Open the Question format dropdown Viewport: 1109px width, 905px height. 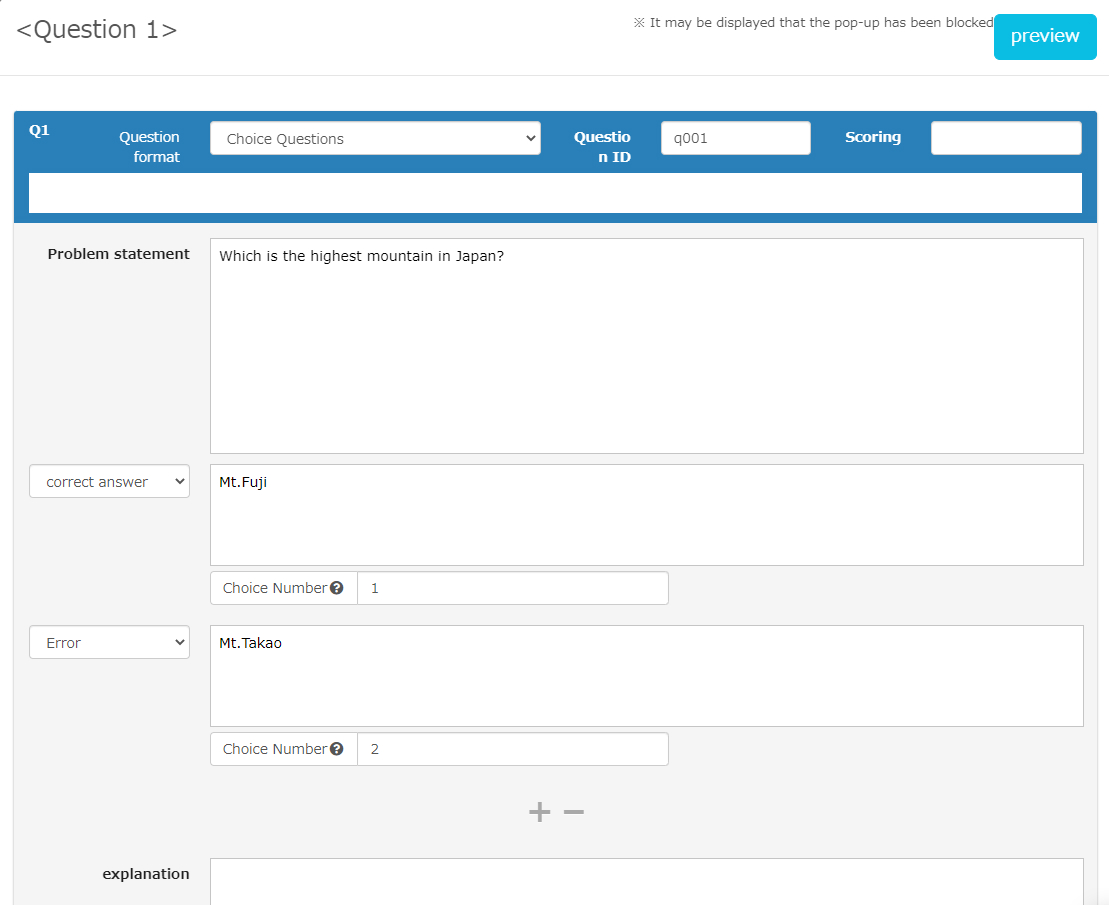coord(375,139)
